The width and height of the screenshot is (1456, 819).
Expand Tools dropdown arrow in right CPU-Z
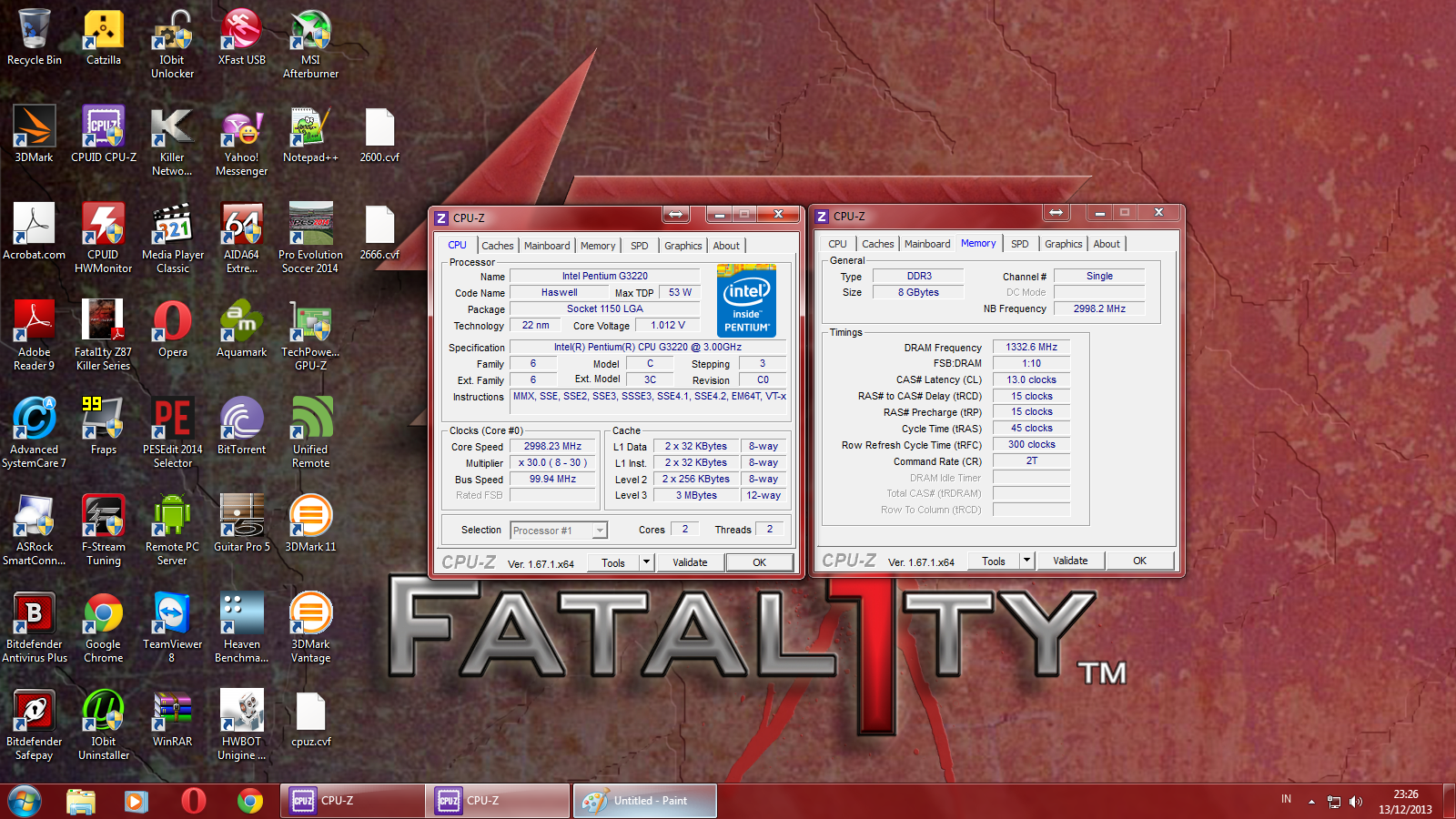[x=1026, y=561]
